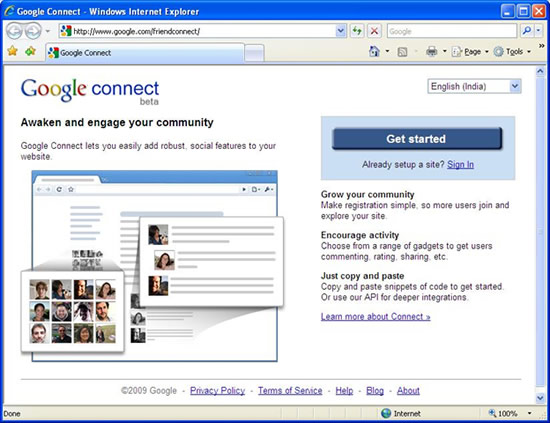Open the search provider dropdown arrow
The height and width of the screenshot is (423, 550).
538,31
